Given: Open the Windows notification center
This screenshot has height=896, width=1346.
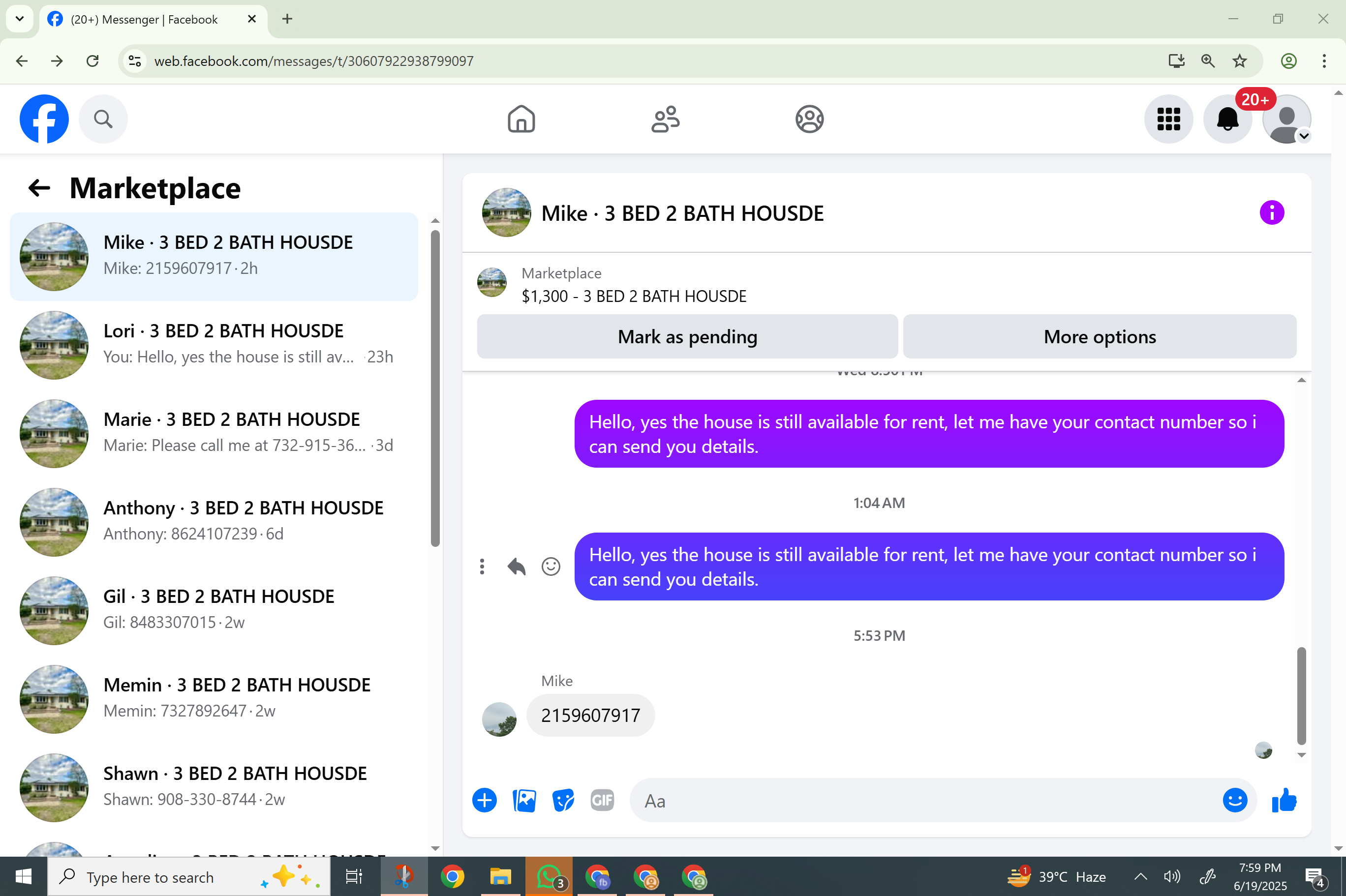Looking at the screenshot, I should click(x=1315, y=876).
